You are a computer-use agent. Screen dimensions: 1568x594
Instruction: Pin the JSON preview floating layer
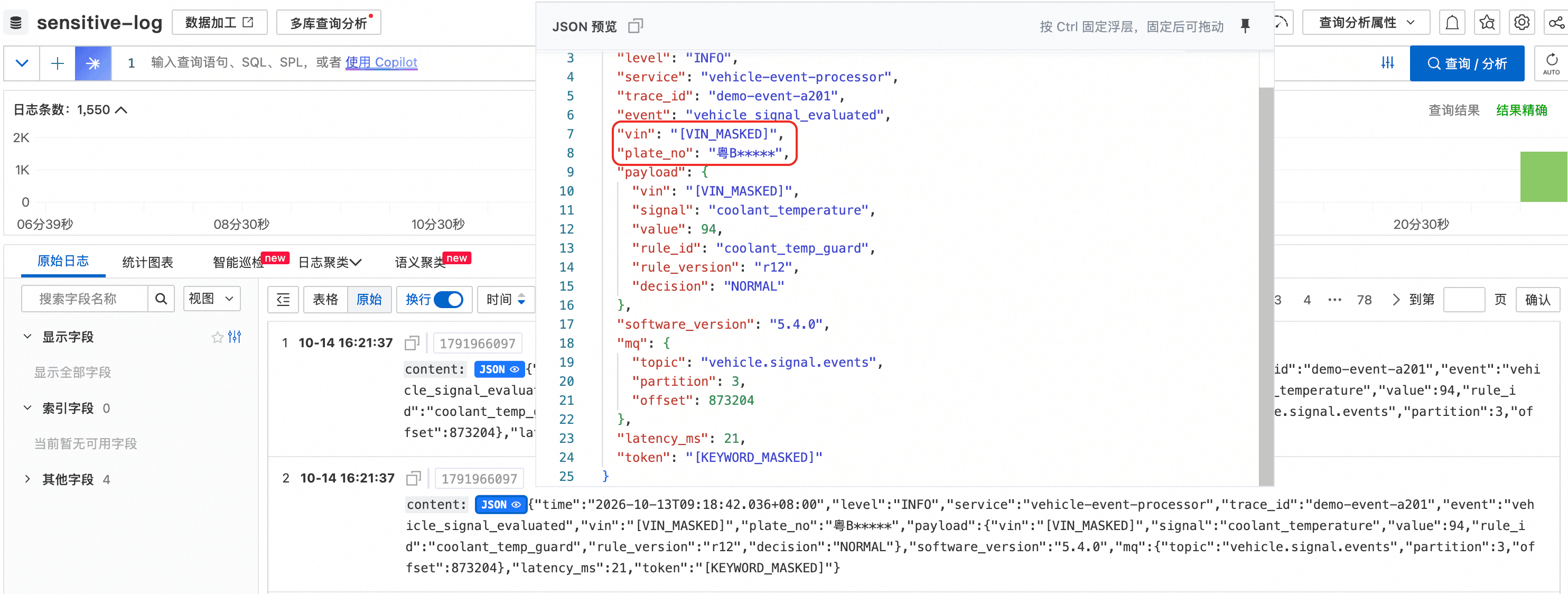coord(1245,26)
